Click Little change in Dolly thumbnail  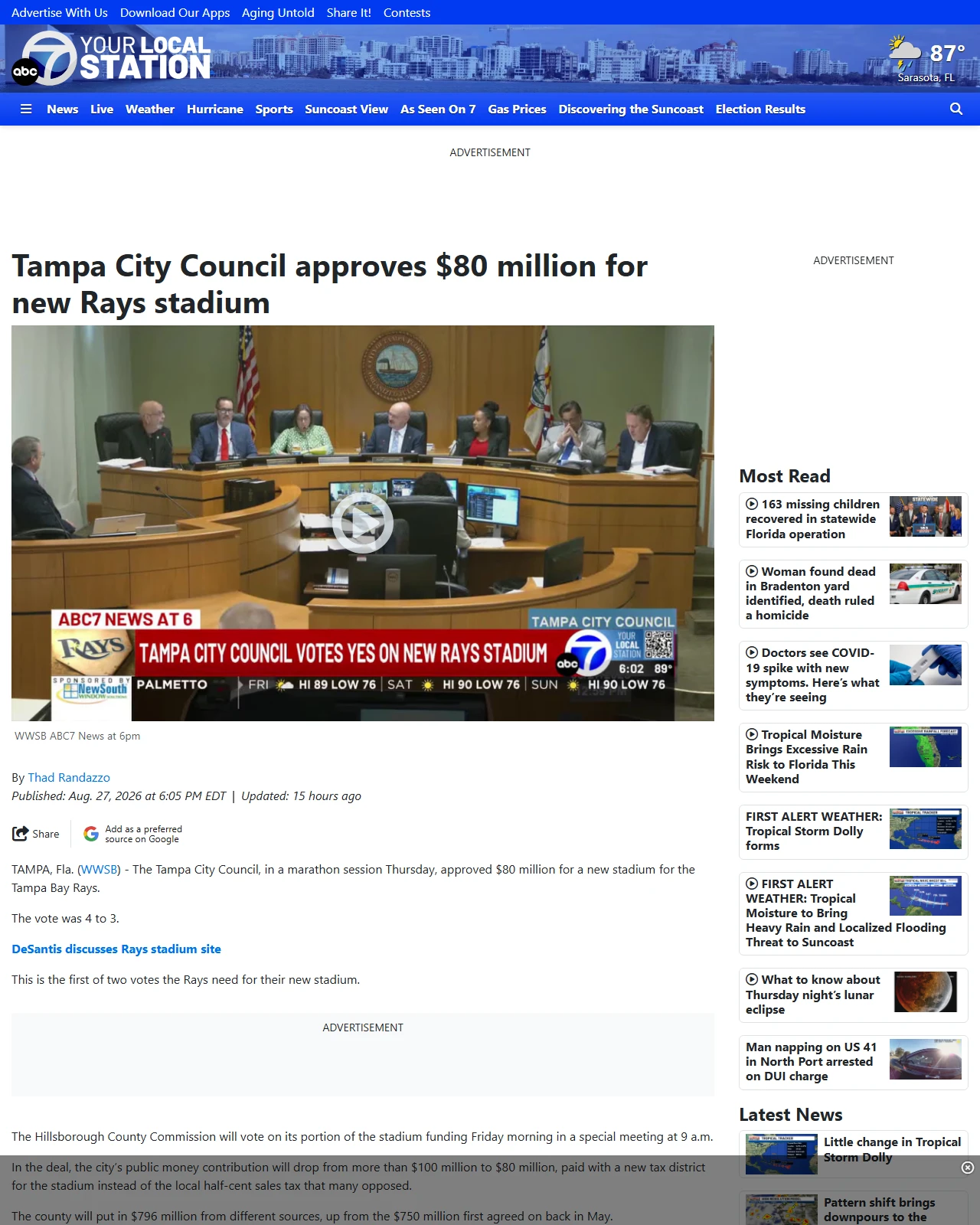click(x=782, y=1155)
